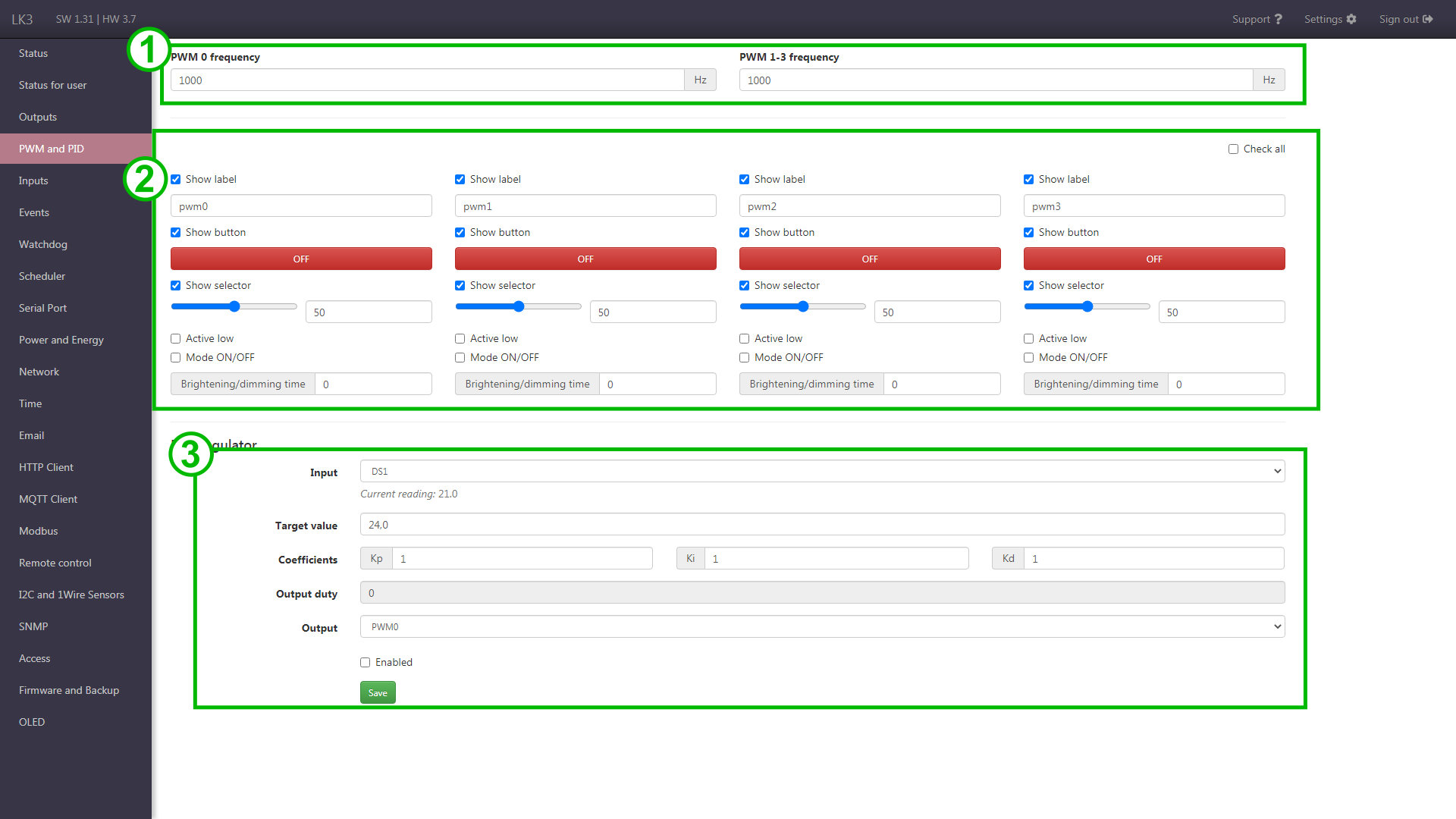The image size is (1456, 819).
Task: Open Settings gear link
Action: [1330, 19]
